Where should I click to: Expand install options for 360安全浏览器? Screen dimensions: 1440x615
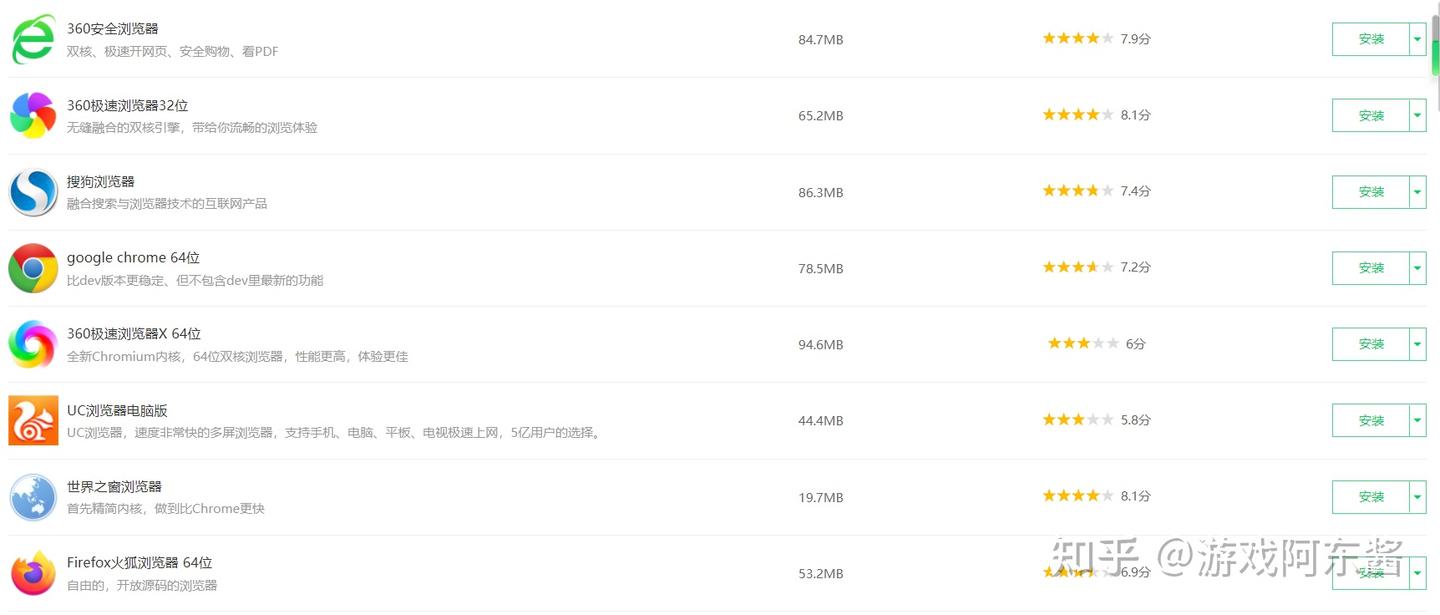pos(1417,40)
